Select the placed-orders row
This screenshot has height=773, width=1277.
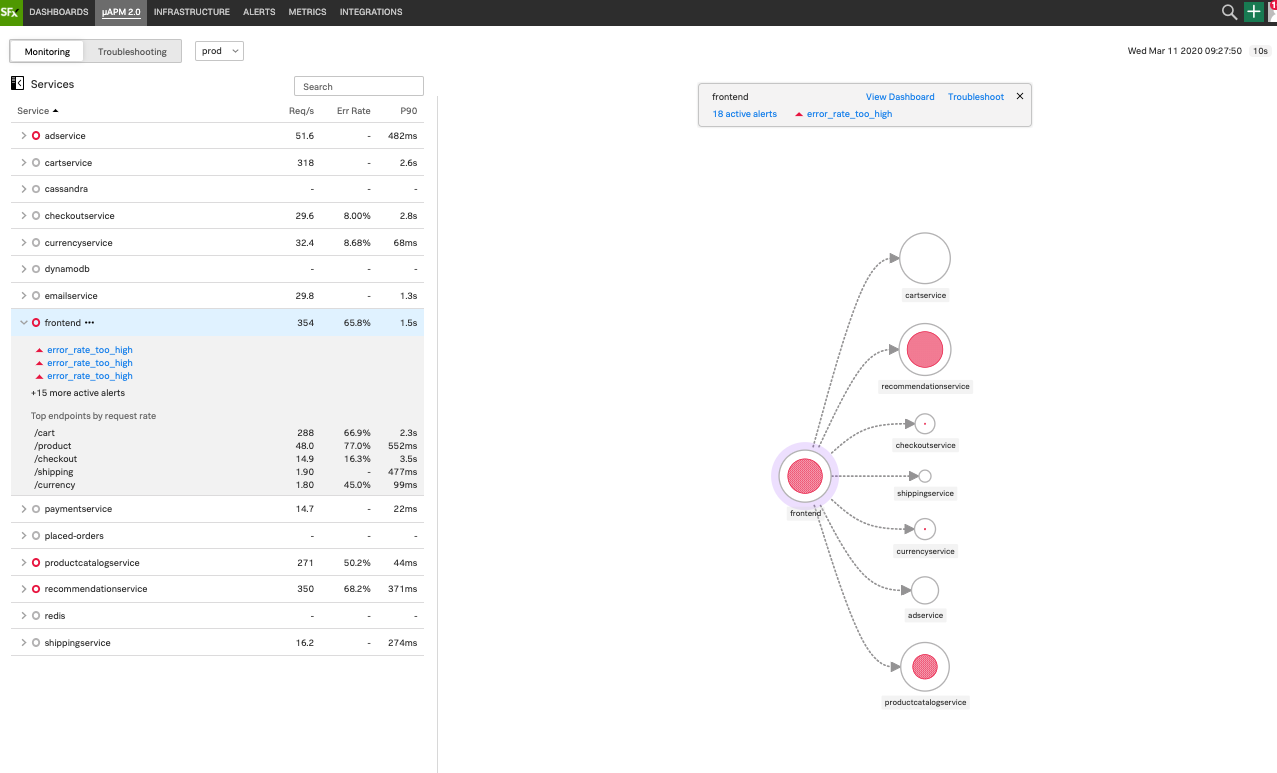click(217, 536)
